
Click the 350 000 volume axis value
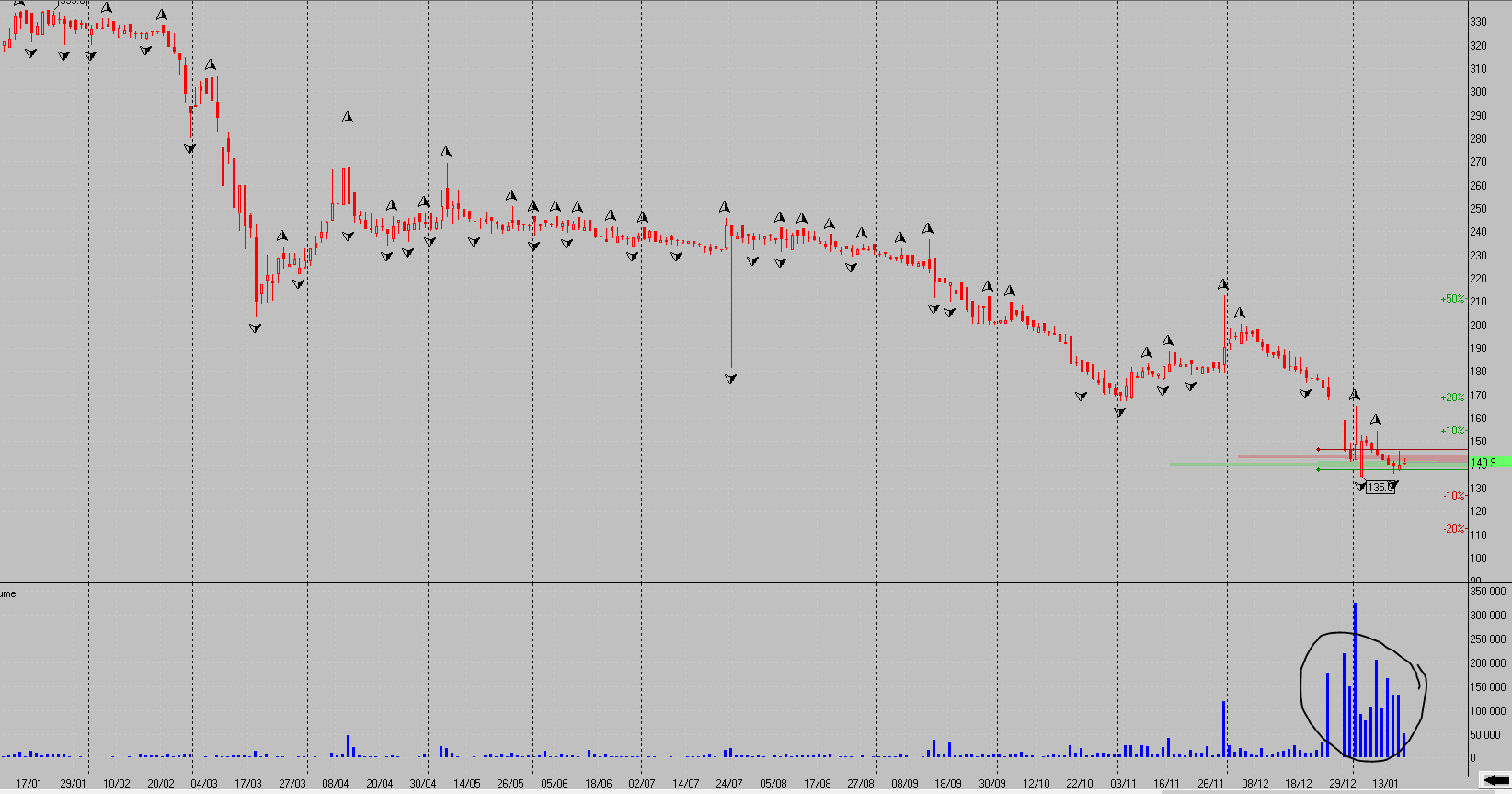tap(1488, 592)
